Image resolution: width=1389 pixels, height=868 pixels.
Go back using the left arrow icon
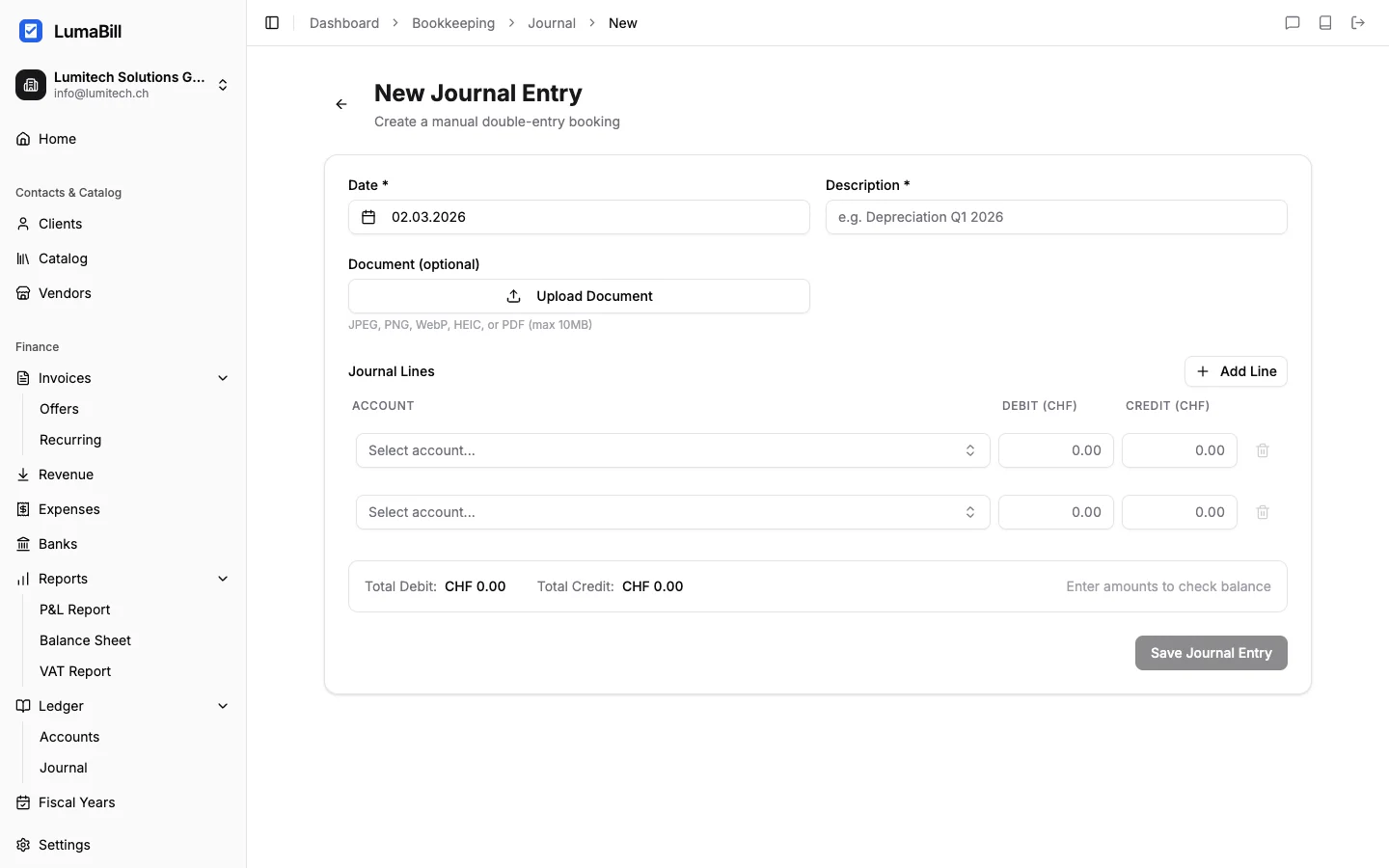tap(340, 103)
